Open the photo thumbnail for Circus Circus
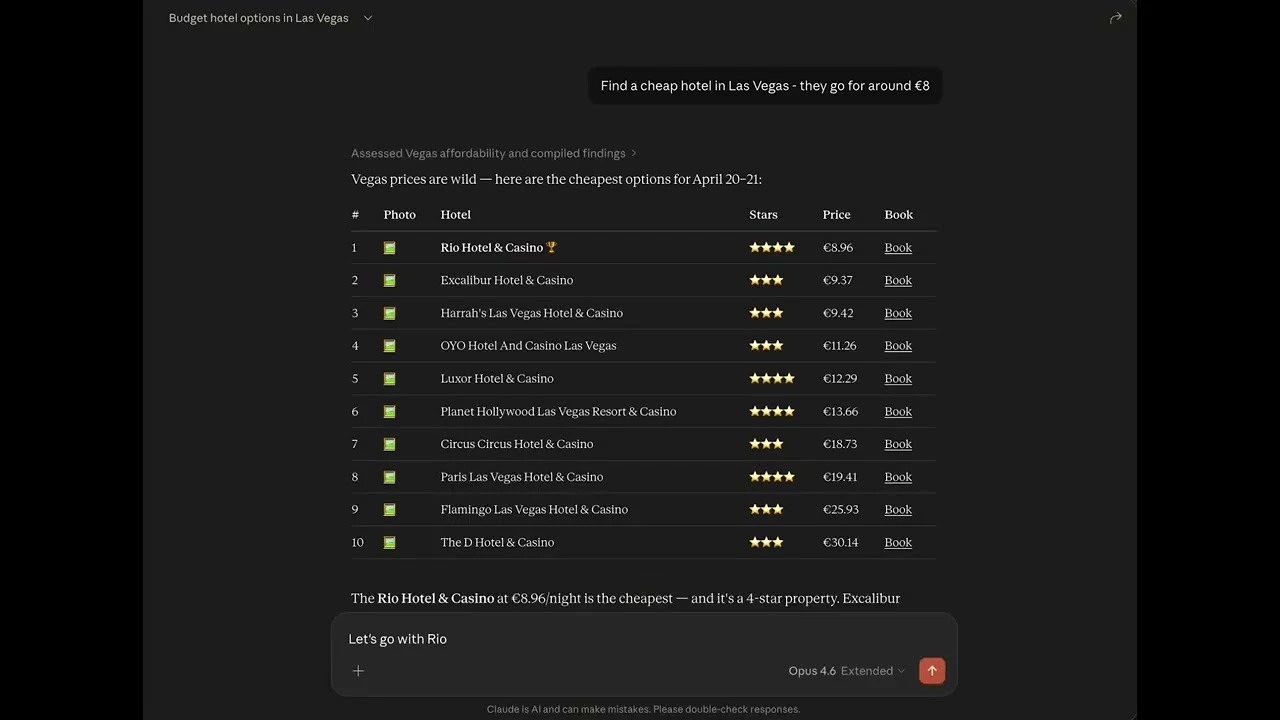 (x=390, y=444)
